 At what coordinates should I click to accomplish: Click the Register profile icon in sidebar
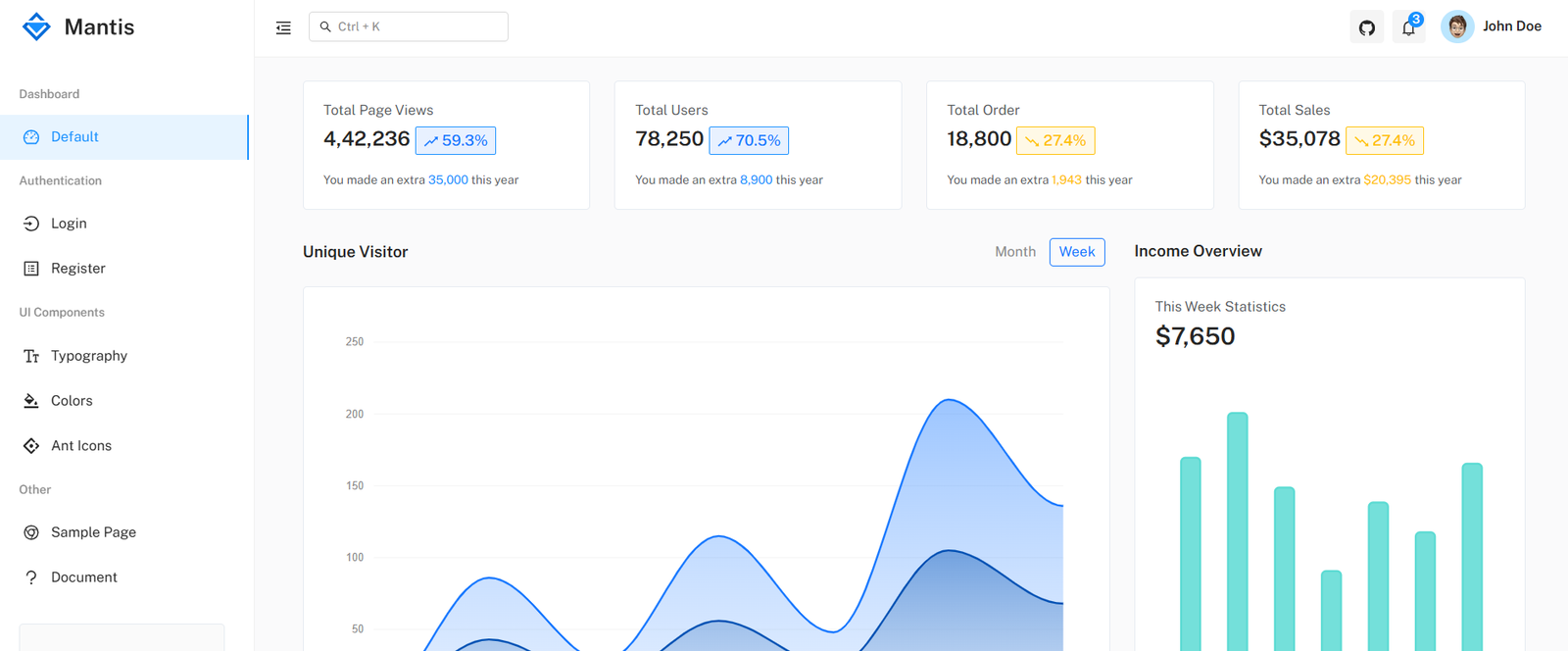(31, 269)
